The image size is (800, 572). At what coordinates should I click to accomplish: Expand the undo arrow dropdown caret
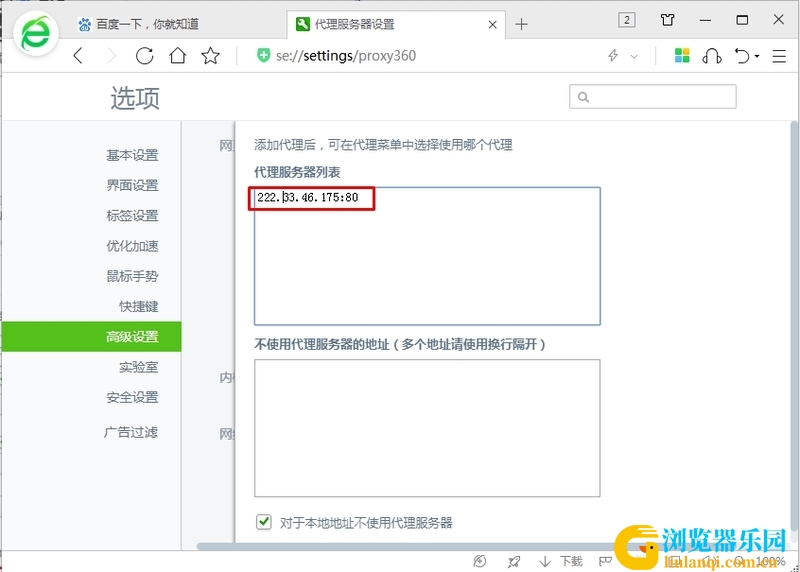[757, 56]
